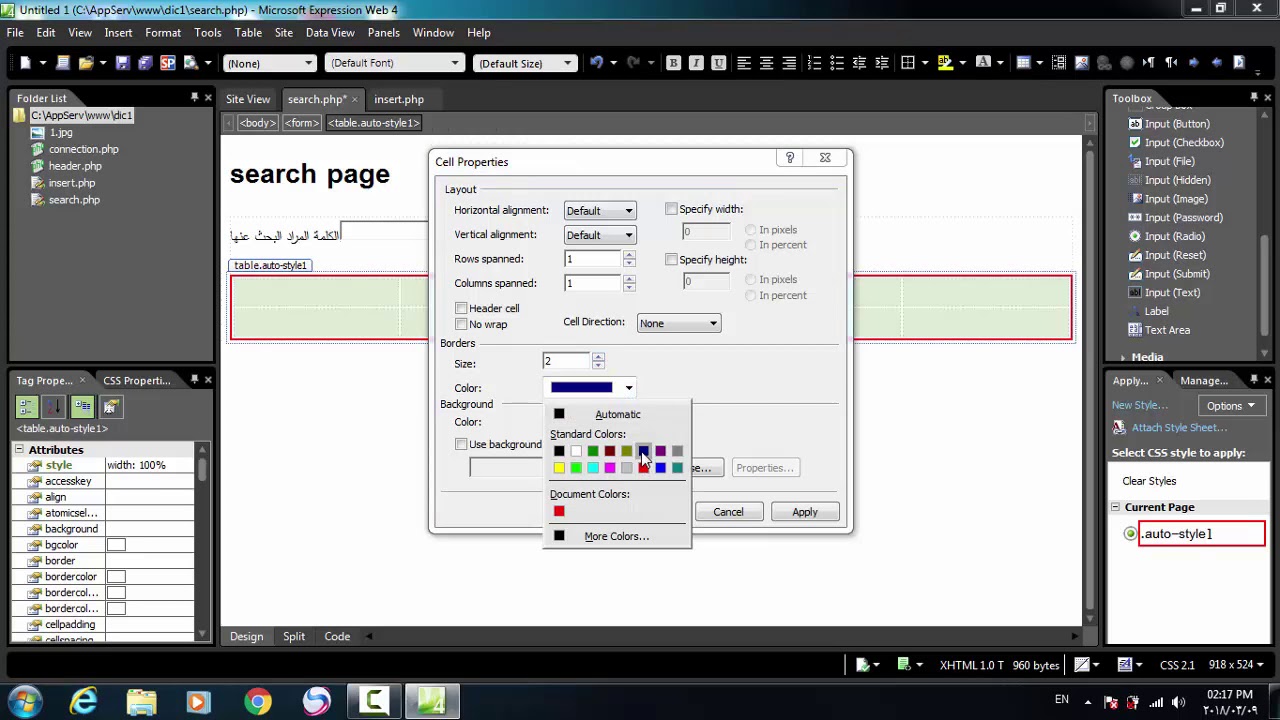Switch to the insert.php tab
This screenshot has width=1280, height=720.
[x=399, y=99]
